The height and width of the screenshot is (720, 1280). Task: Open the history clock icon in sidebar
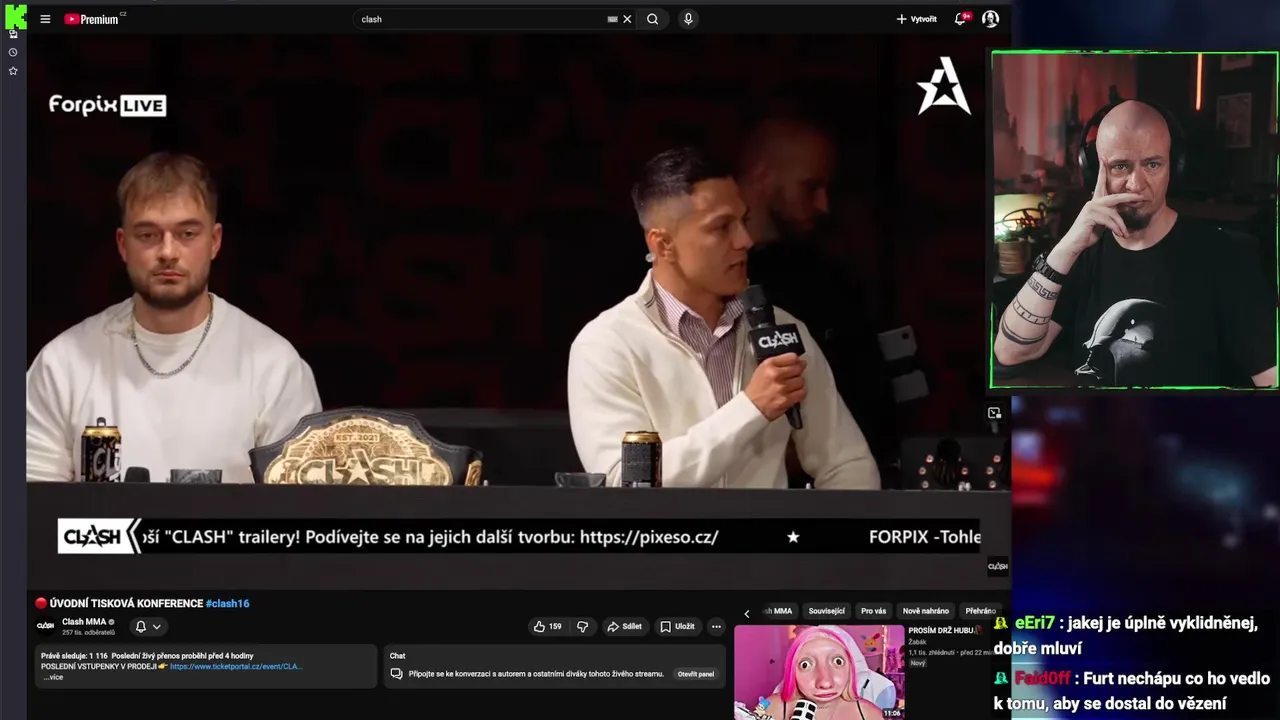(13, 52)
